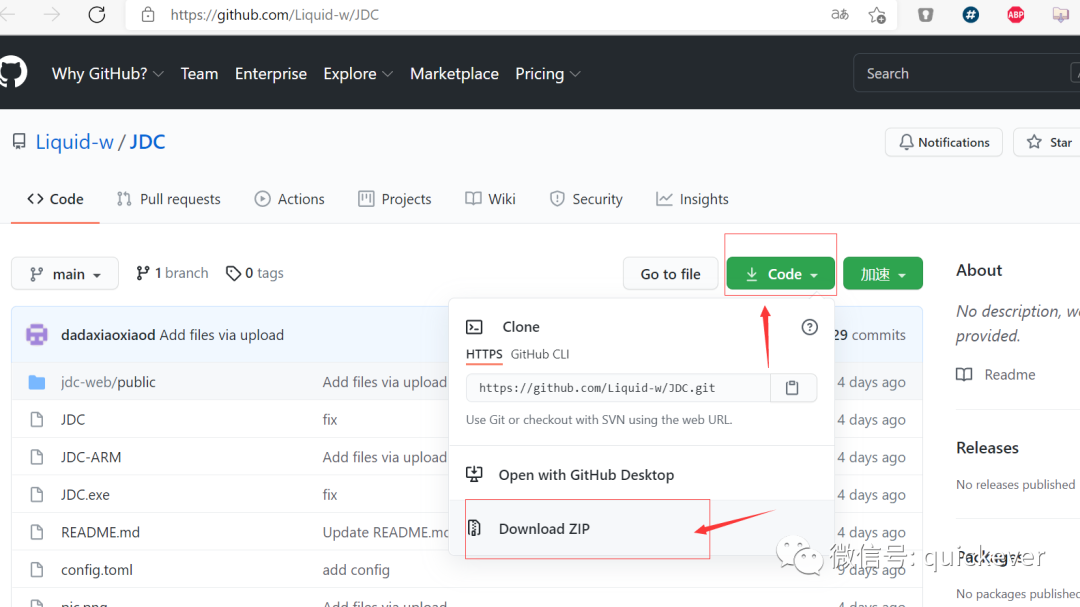
Task: Switch to the Insights tab
Action: [692, 199]
